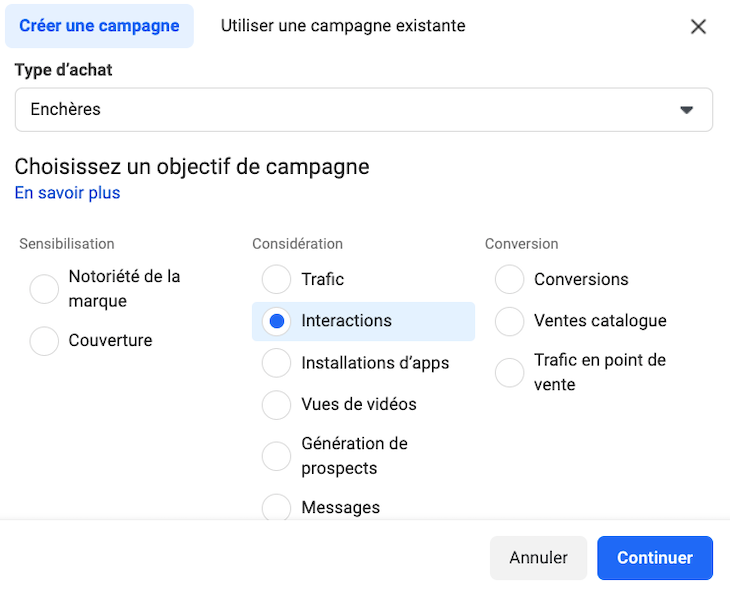Click the blue Continuer button
The height and width of the screenshot is (591, 730).
click(654, 558)
